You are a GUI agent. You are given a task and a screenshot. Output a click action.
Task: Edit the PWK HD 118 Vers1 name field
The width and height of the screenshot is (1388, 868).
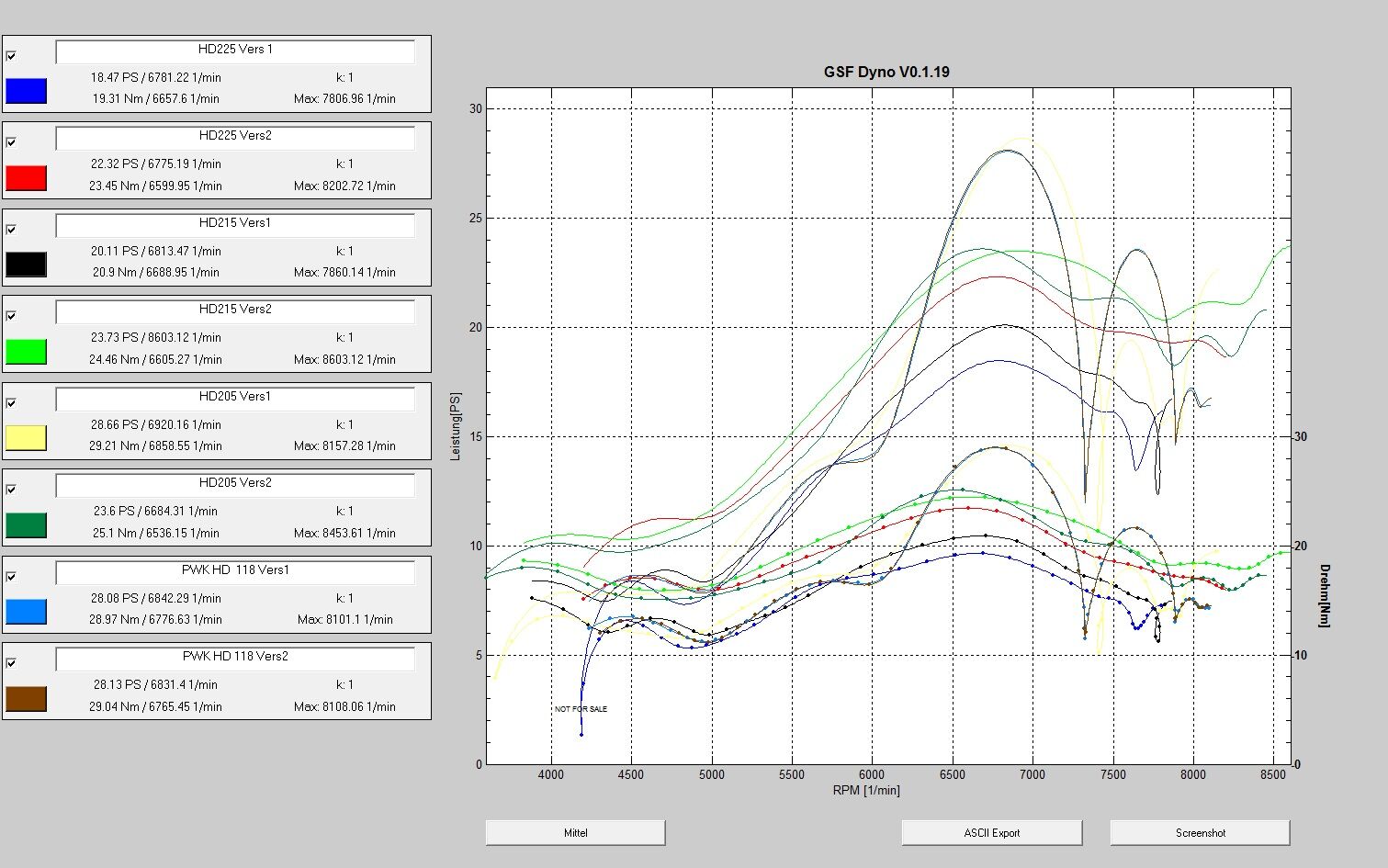(x=235, y=571)
